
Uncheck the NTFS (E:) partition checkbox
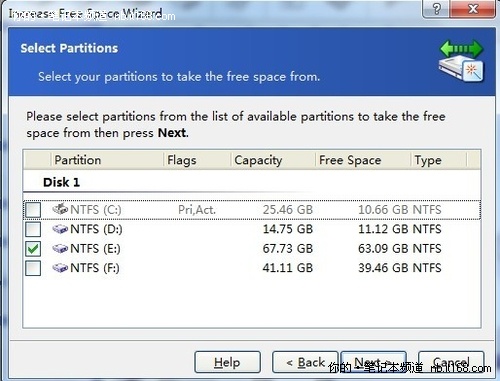coord(33,249)
